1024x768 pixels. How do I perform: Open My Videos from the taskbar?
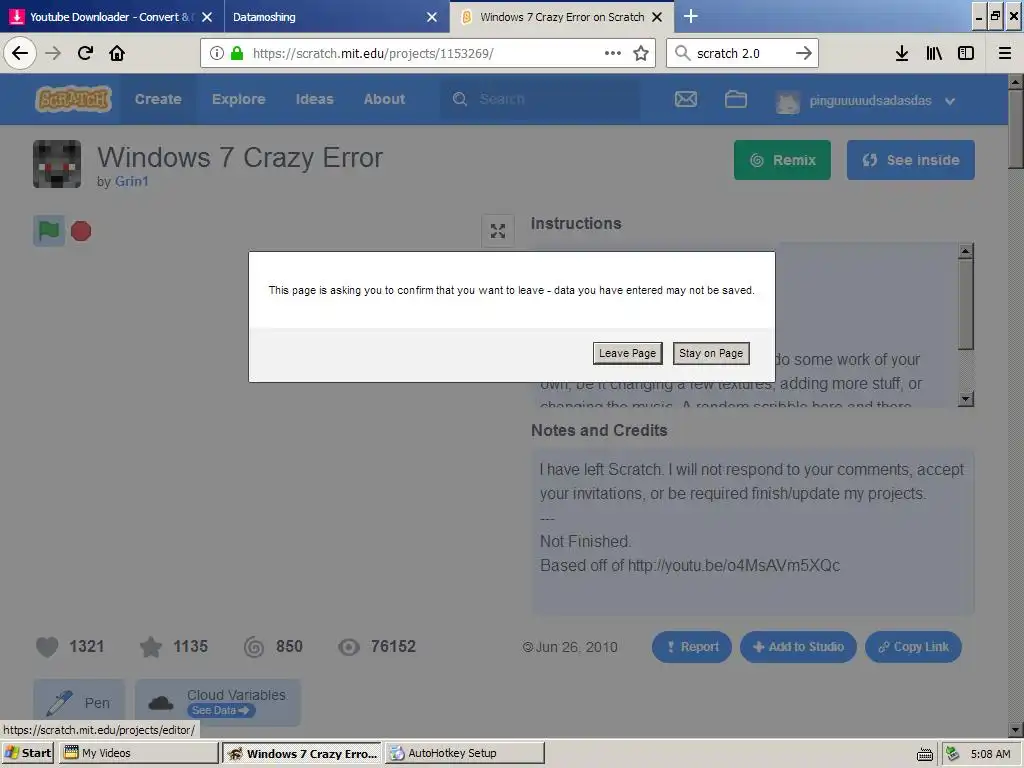[138, 753]
